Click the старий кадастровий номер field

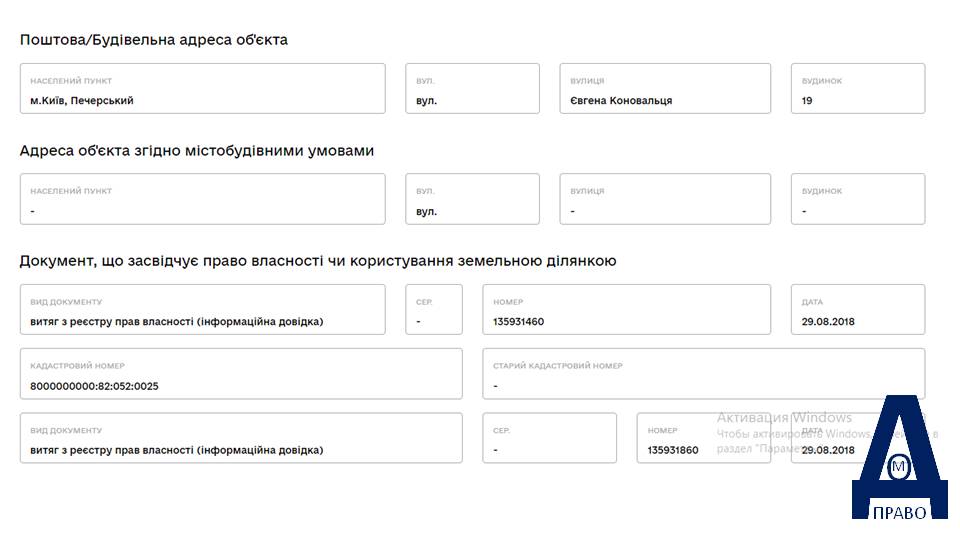tap(704, 374)
